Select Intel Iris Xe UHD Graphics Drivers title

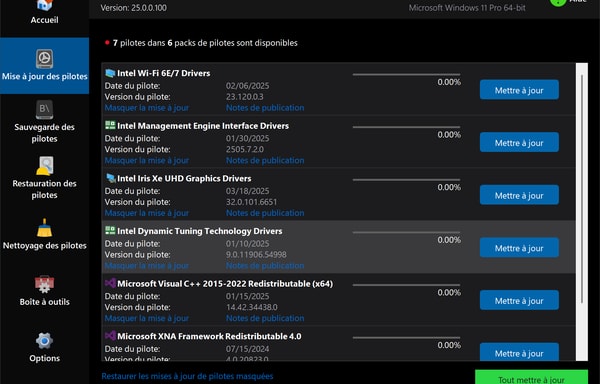click(x=184, y=178)
